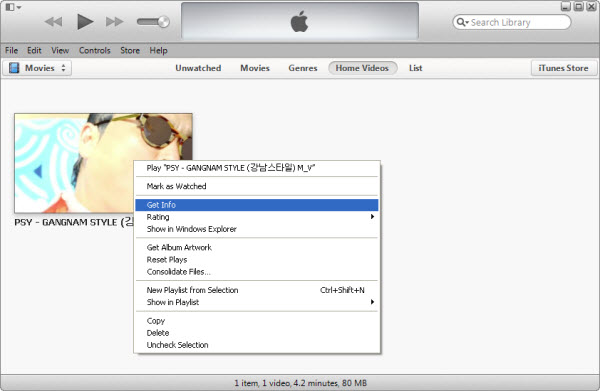Switch to the Unwatched tab
Viewport: 600px width, 391px height.
coord(198,68)
